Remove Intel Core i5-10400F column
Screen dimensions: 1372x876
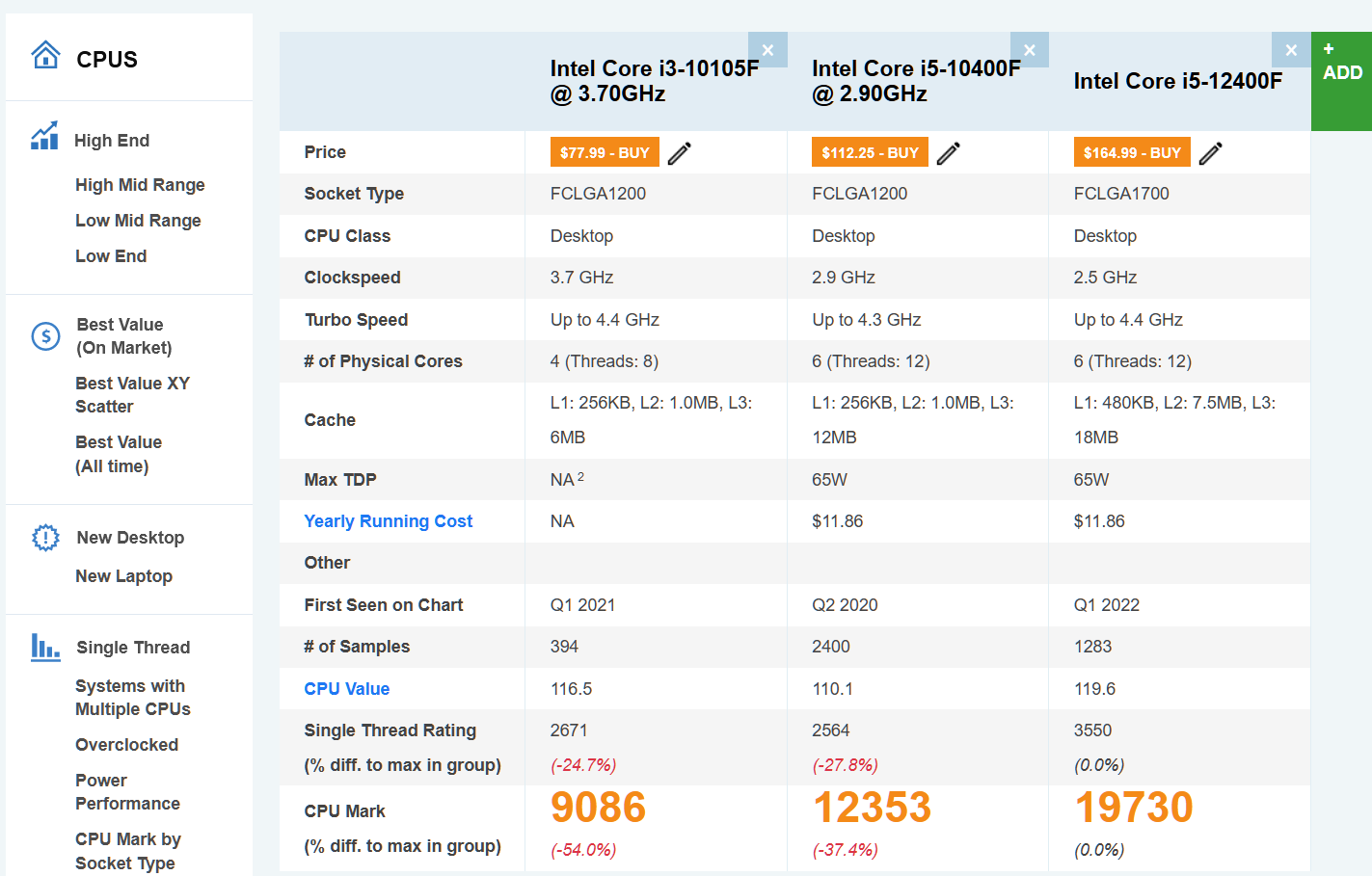click(x=1030, y=50)
